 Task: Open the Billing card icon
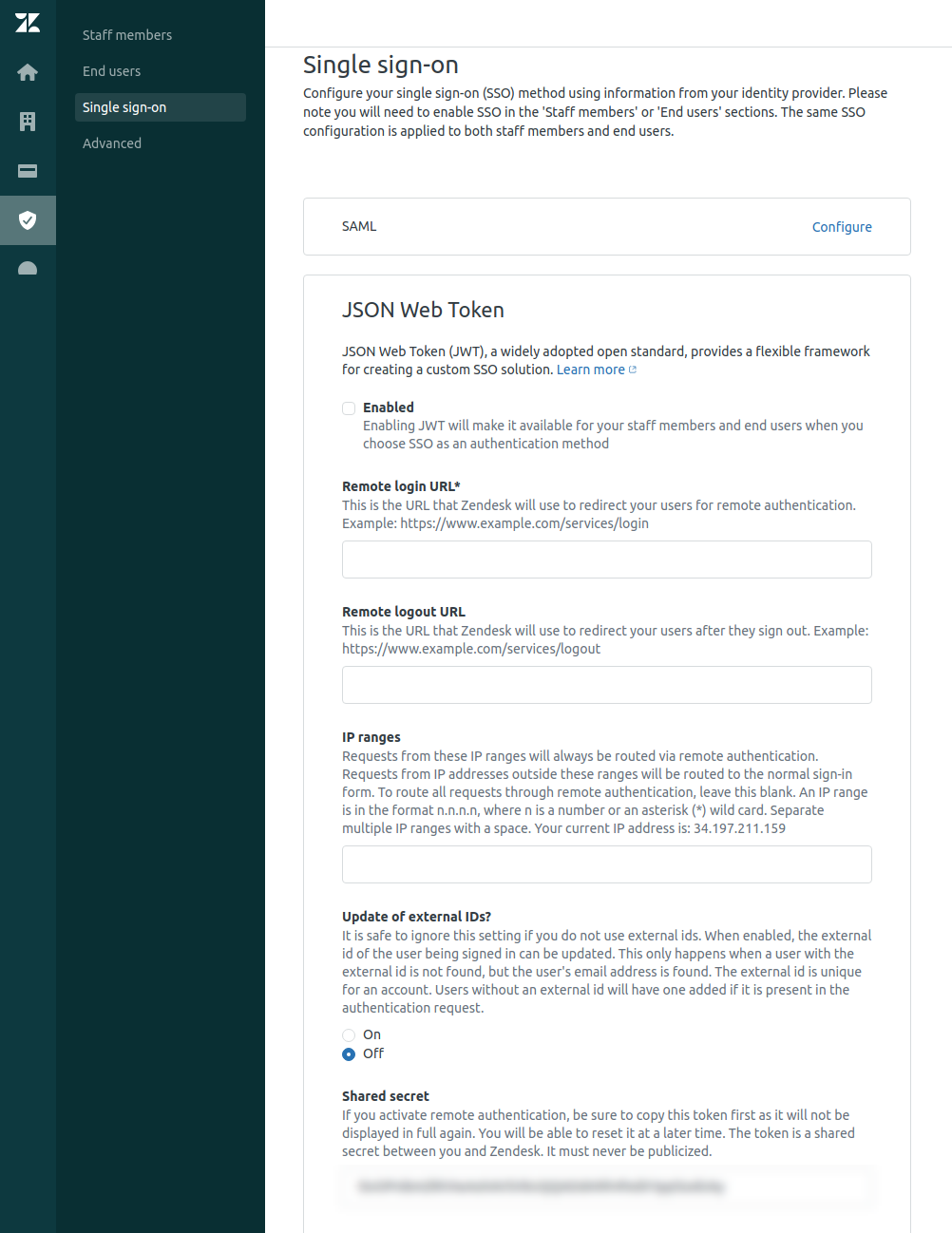28,171
